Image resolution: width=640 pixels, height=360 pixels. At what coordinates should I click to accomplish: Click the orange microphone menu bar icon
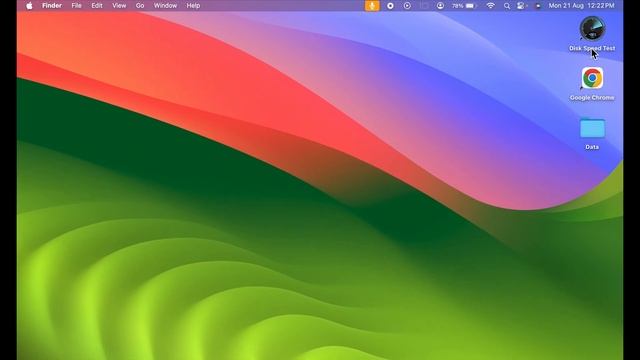tap(372, 6)
